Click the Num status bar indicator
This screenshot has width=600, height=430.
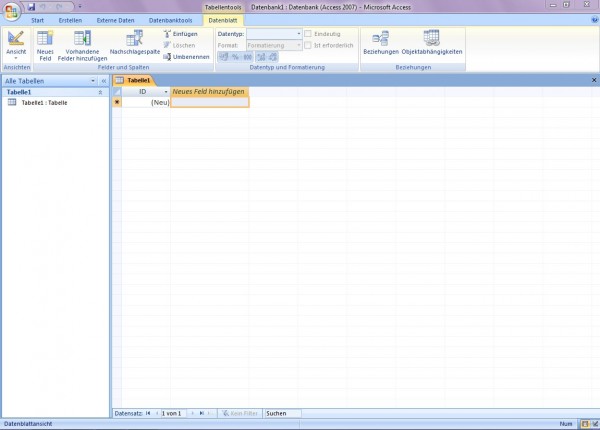566,424
